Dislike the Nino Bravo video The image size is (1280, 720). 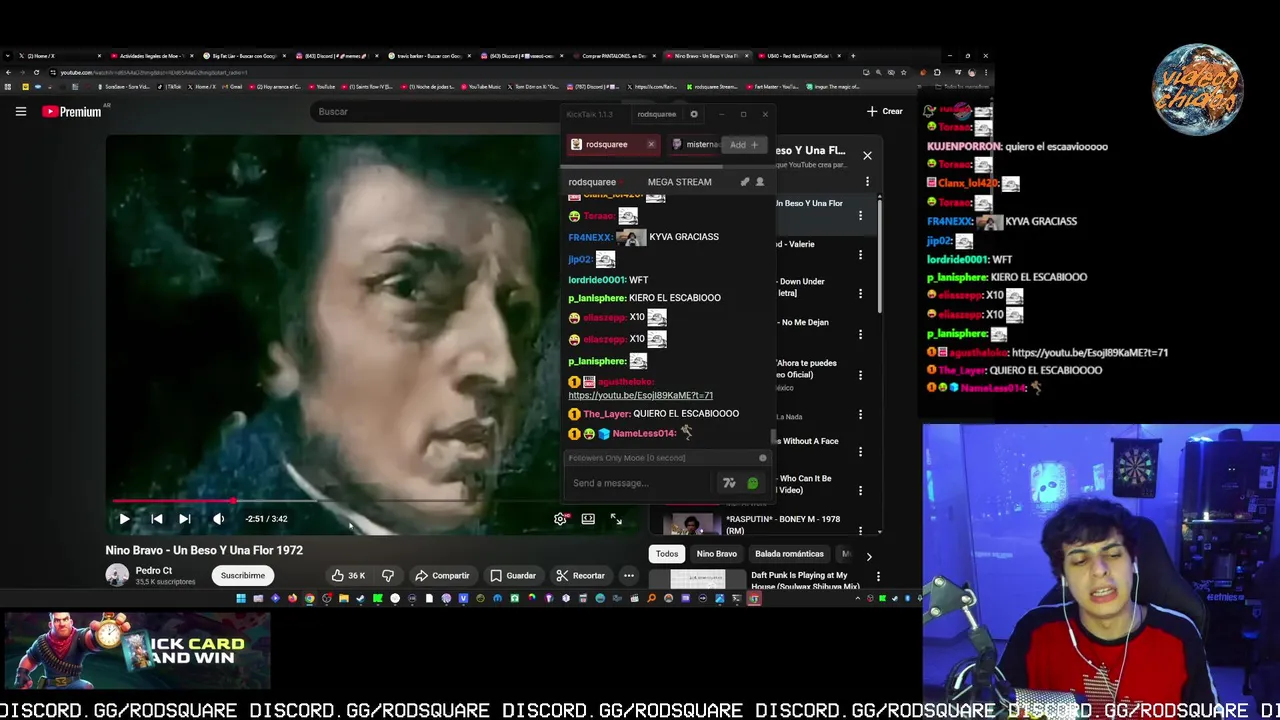click(x=388, y=575)
